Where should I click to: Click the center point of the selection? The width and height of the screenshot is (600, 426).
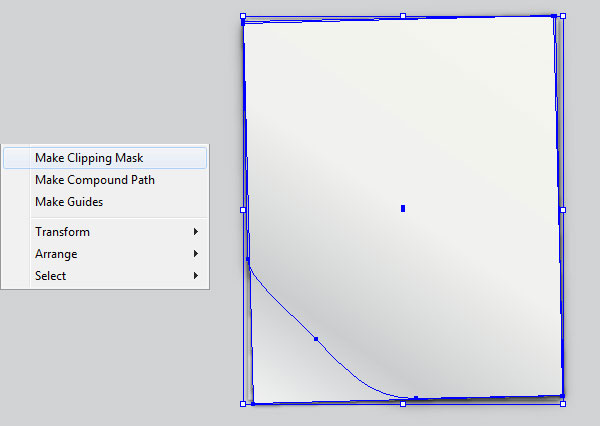403,208
